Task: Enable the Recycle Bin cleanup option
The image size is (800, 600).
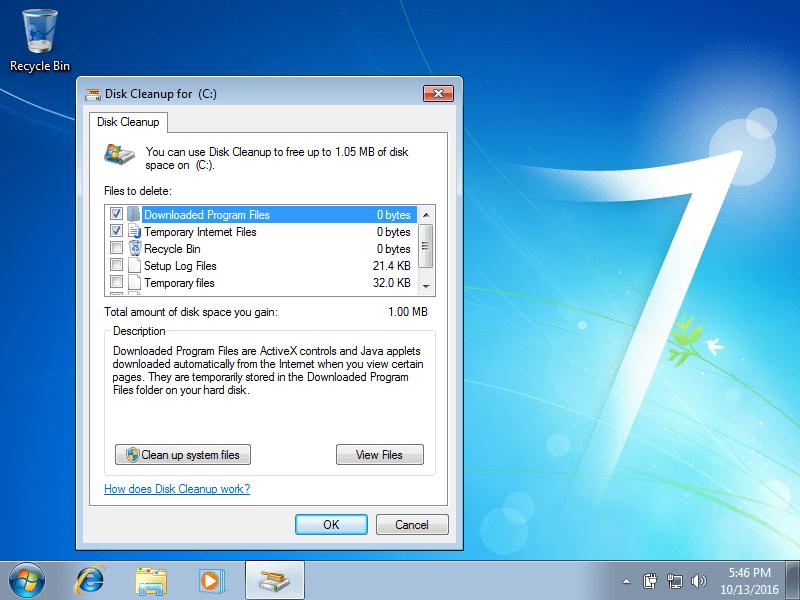Action: [116, 248]
